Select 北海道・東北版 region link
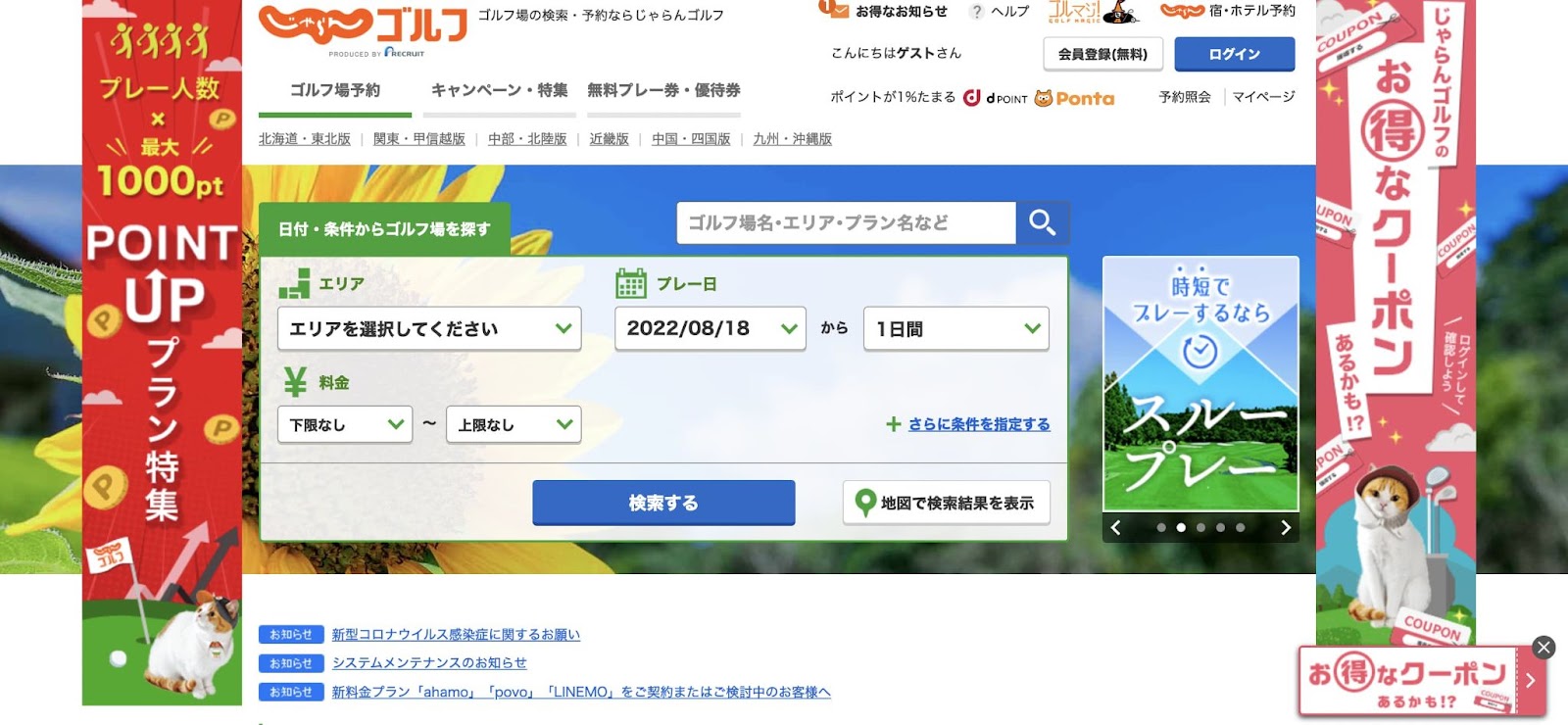This screenshot has height=725, width=1568. tap(305, 139)
